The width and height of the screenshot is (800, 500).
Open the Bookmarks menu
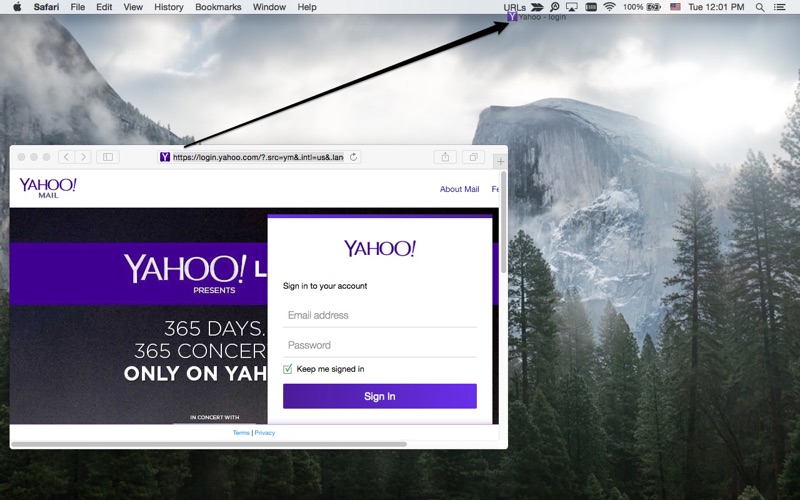click(218, 7)
